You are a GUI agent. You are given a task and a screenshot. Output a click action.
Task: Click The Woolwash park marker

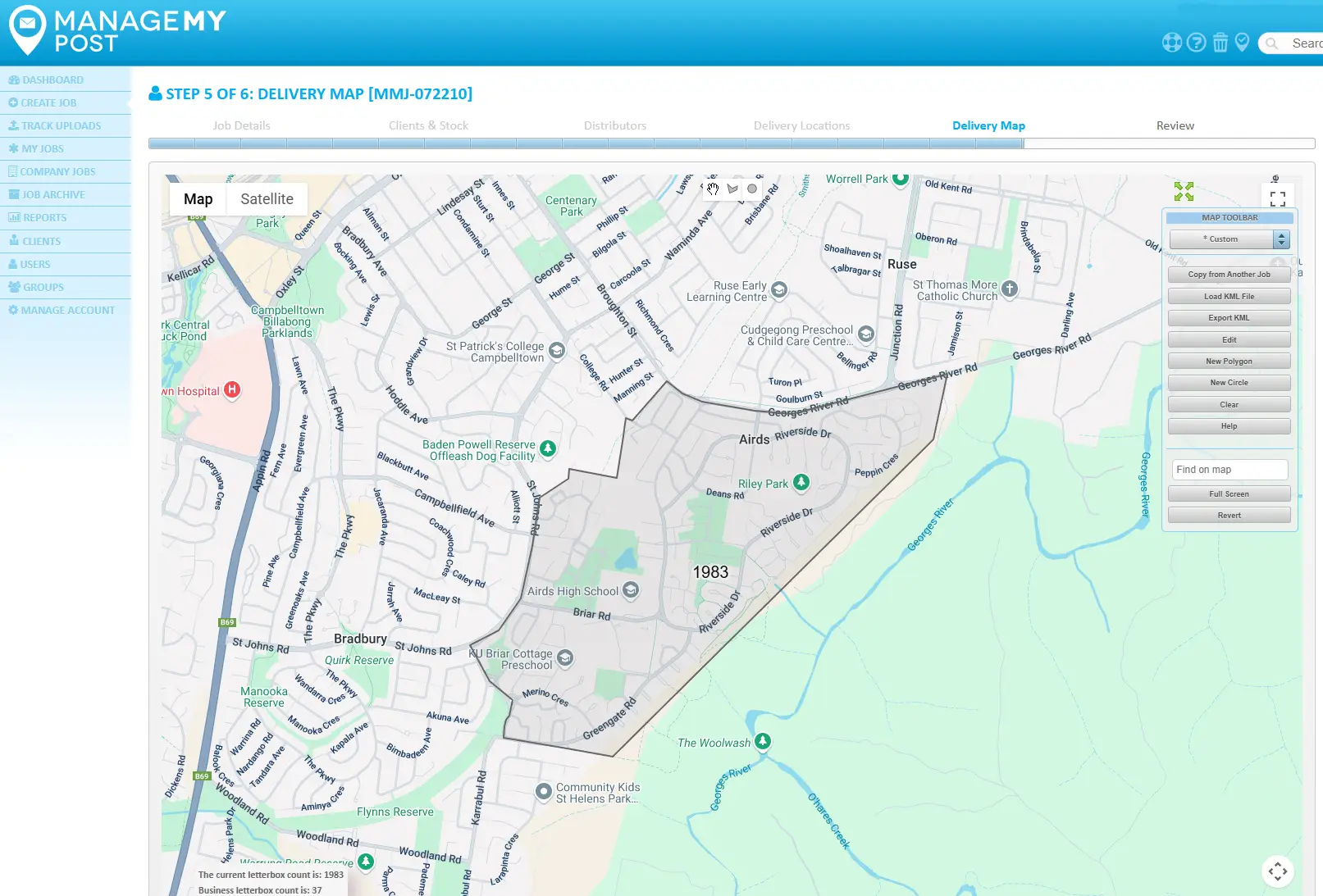click(x=763, y=741)
